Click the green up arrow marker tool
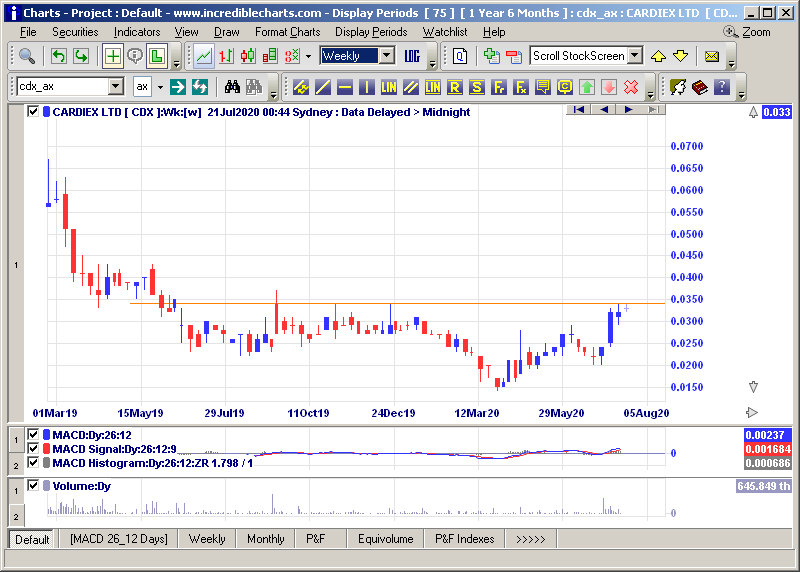The image size is (800, 572). pos(587,87)
